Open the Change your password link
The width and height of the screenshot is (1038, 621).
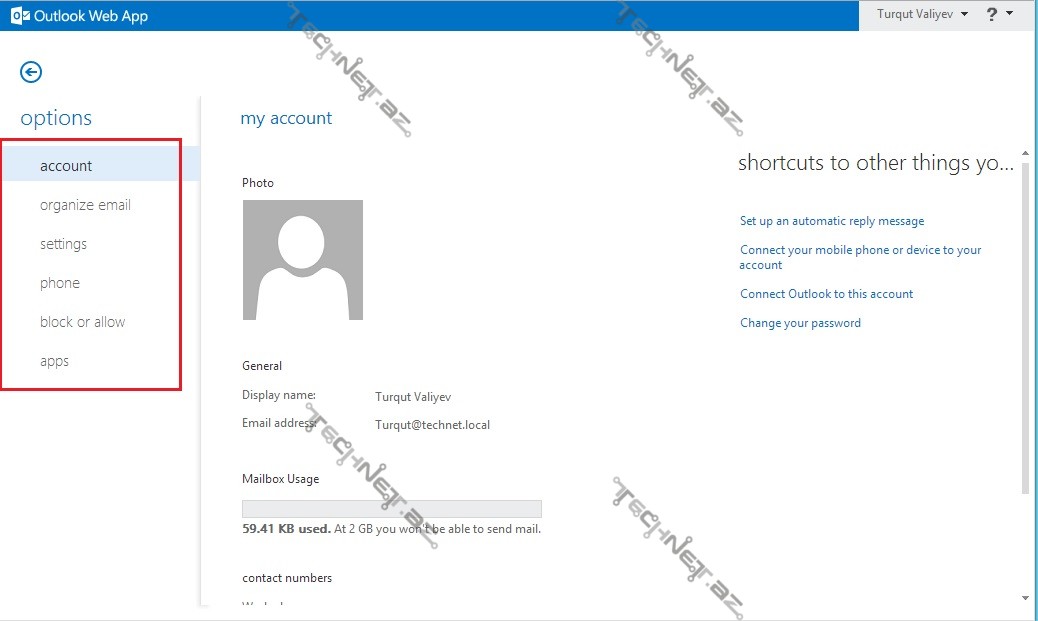pyautogui.click(x=800, y=323)
